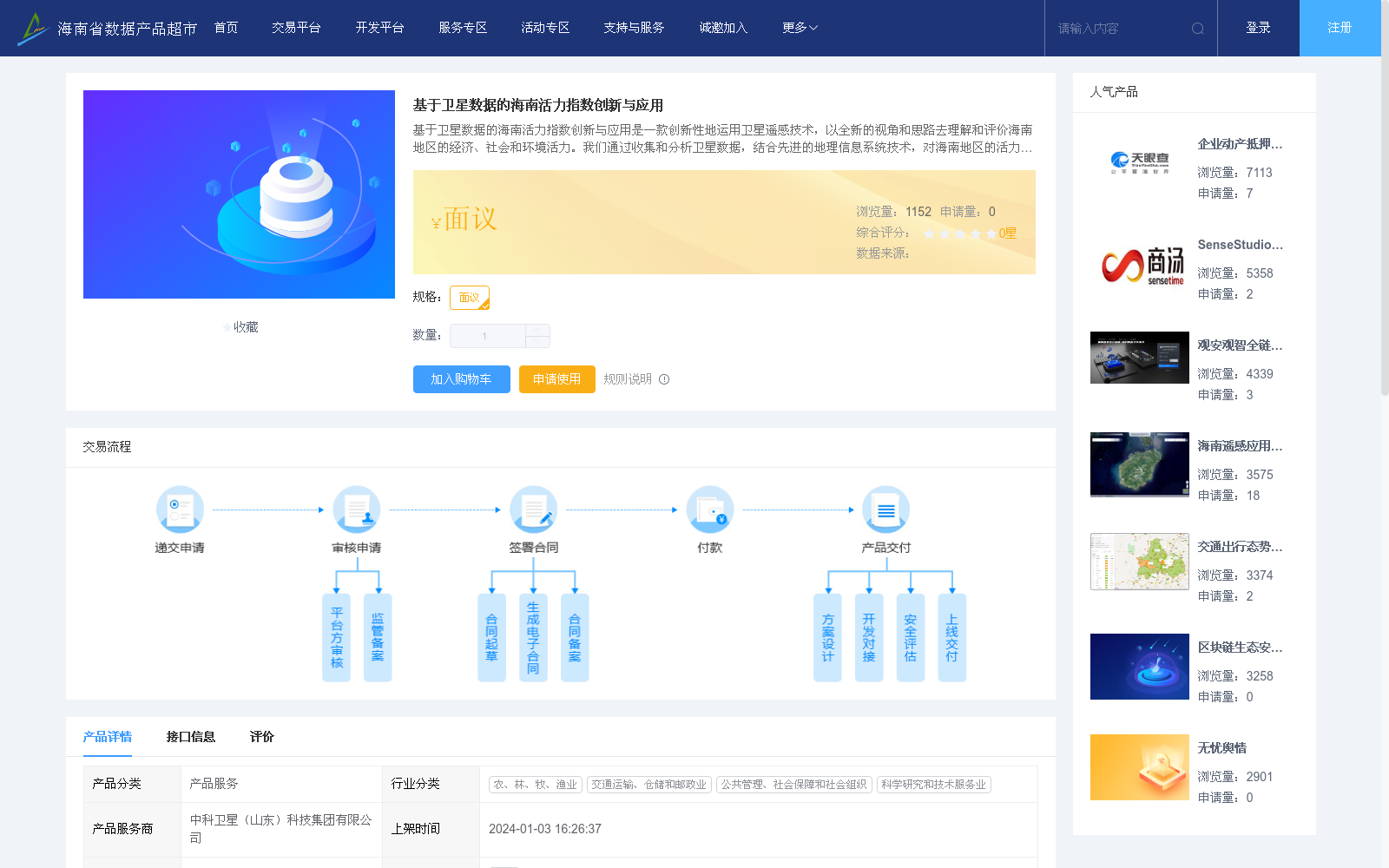The image size is (1389, 868).
Task: Click the 加入购物车 button
Action: (462, 379)
